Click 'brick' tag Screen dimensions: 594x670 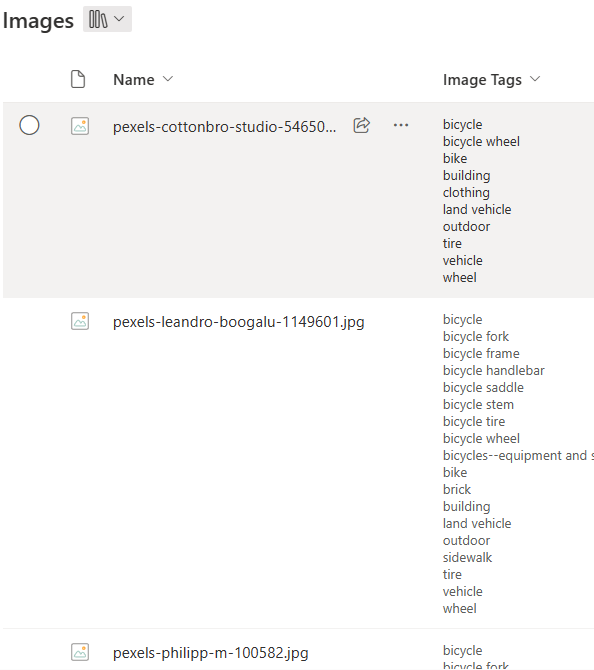pos(457,490)
